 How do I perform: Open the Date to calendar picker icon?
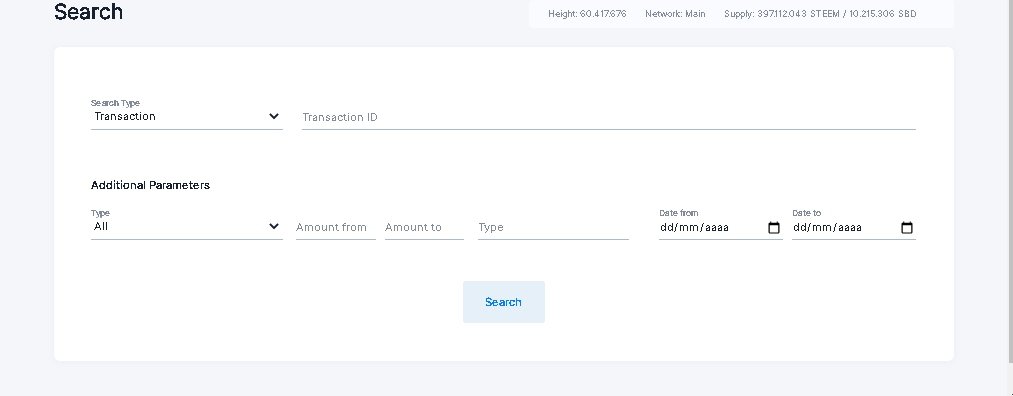(x=907, y=227)
